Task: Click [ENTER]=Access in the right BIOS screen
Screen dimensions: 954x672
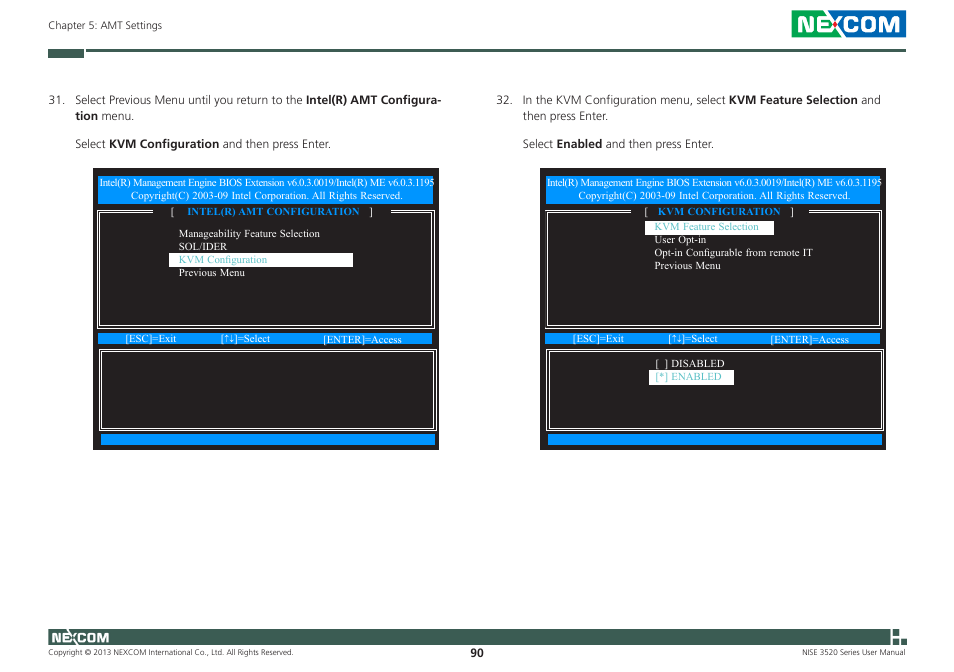Action: 810,339
